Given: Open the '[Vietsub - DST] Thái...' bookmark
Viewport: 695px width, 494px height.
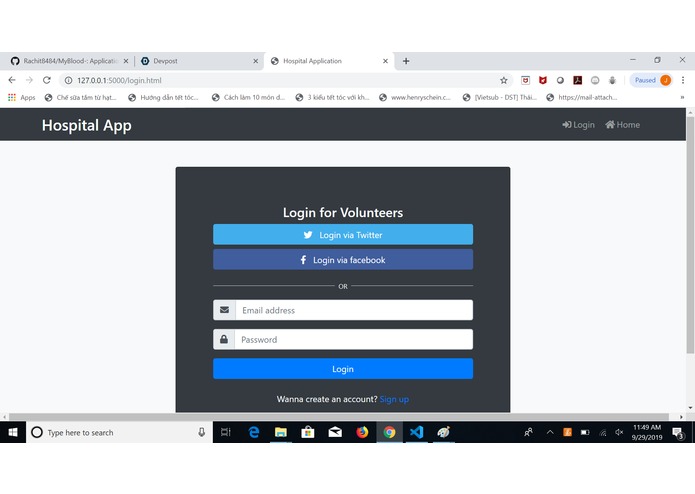Looking at the screenshot, I should pos(500,97).
